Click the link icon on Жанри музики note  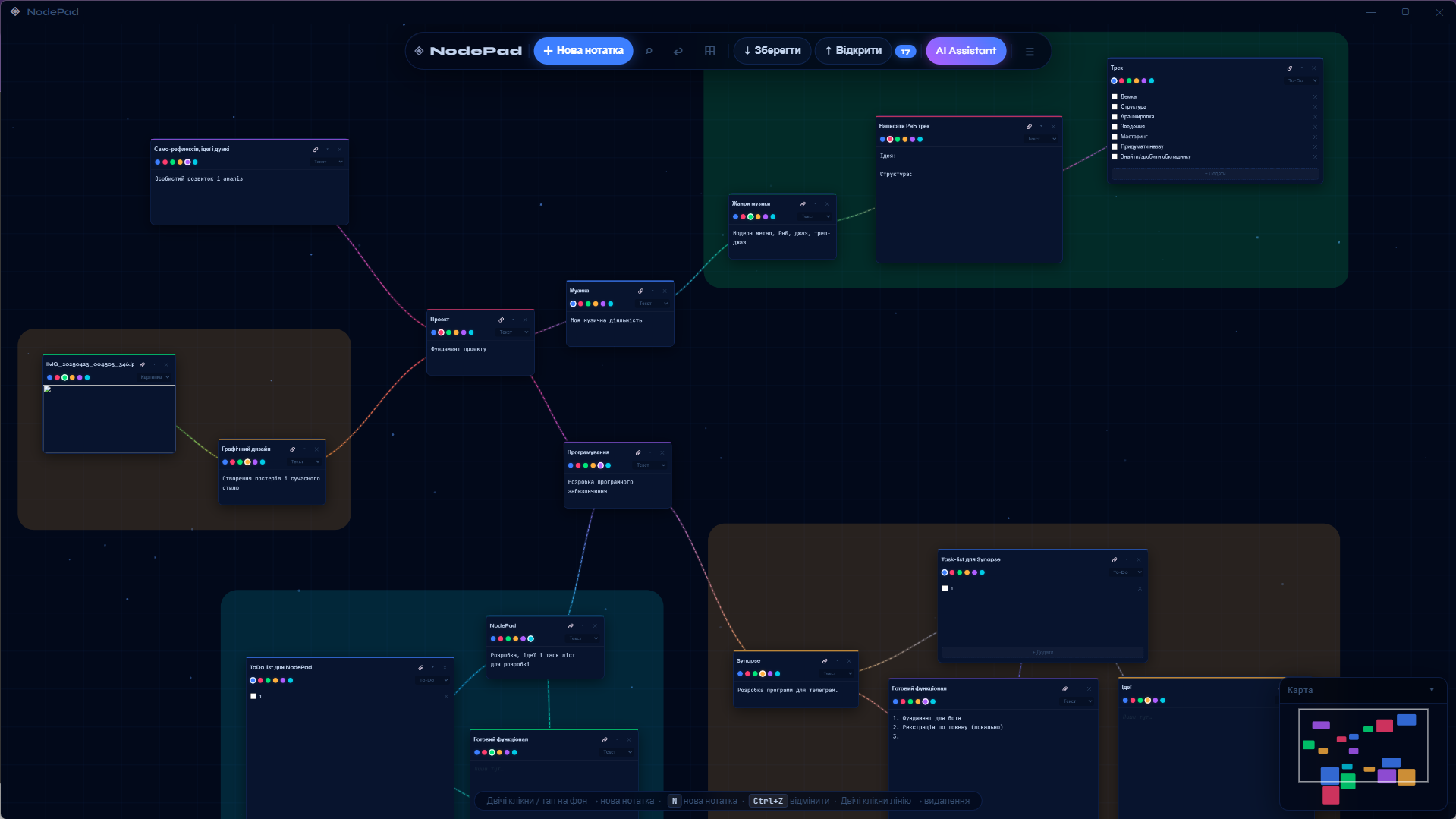pyautogui.click(x=803, y=204)
